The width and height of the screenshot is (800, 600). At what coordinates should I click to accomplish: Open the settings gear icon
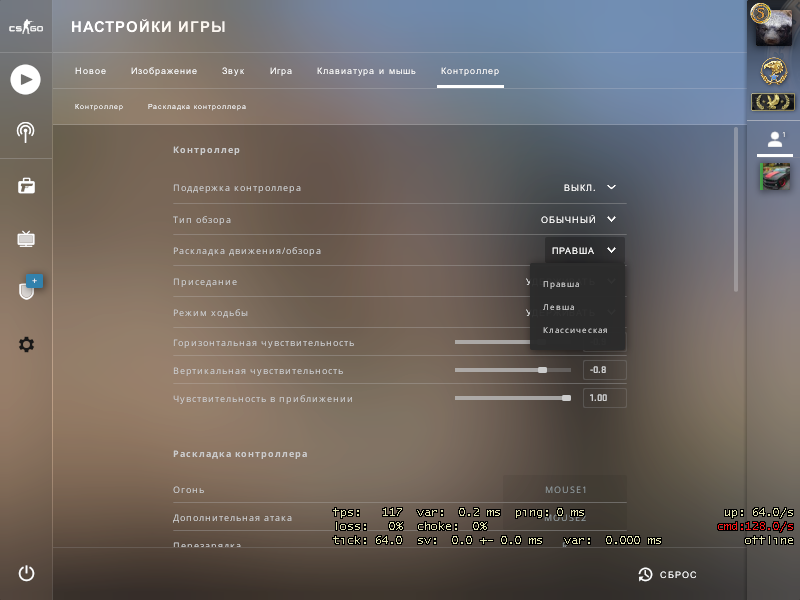point(26,344)
